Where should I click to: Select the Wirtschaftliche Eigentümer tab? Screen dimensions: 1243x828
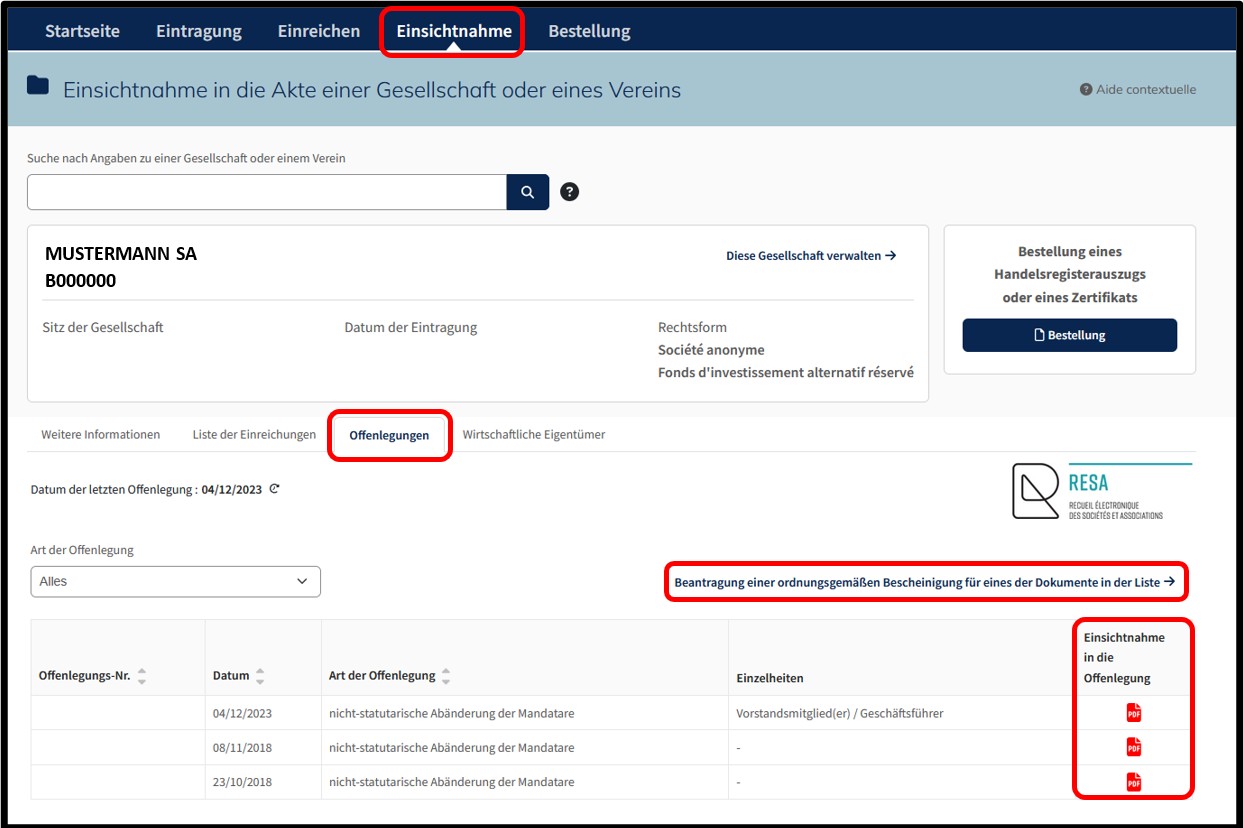pyautogui.click(x=534, y=434)
